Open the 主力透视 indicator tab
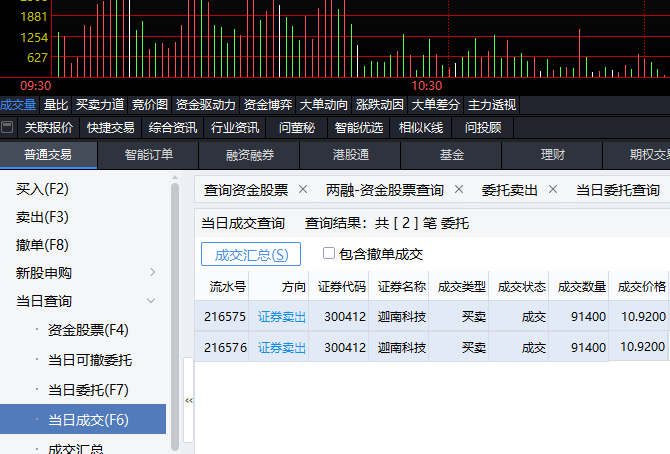Screen dimensions: 670x454 click(492, 105)
